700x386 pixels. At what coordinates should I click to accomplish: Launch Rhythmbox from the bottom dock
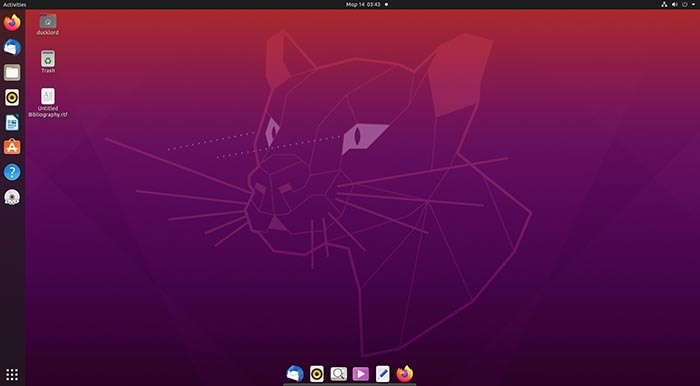317,374
